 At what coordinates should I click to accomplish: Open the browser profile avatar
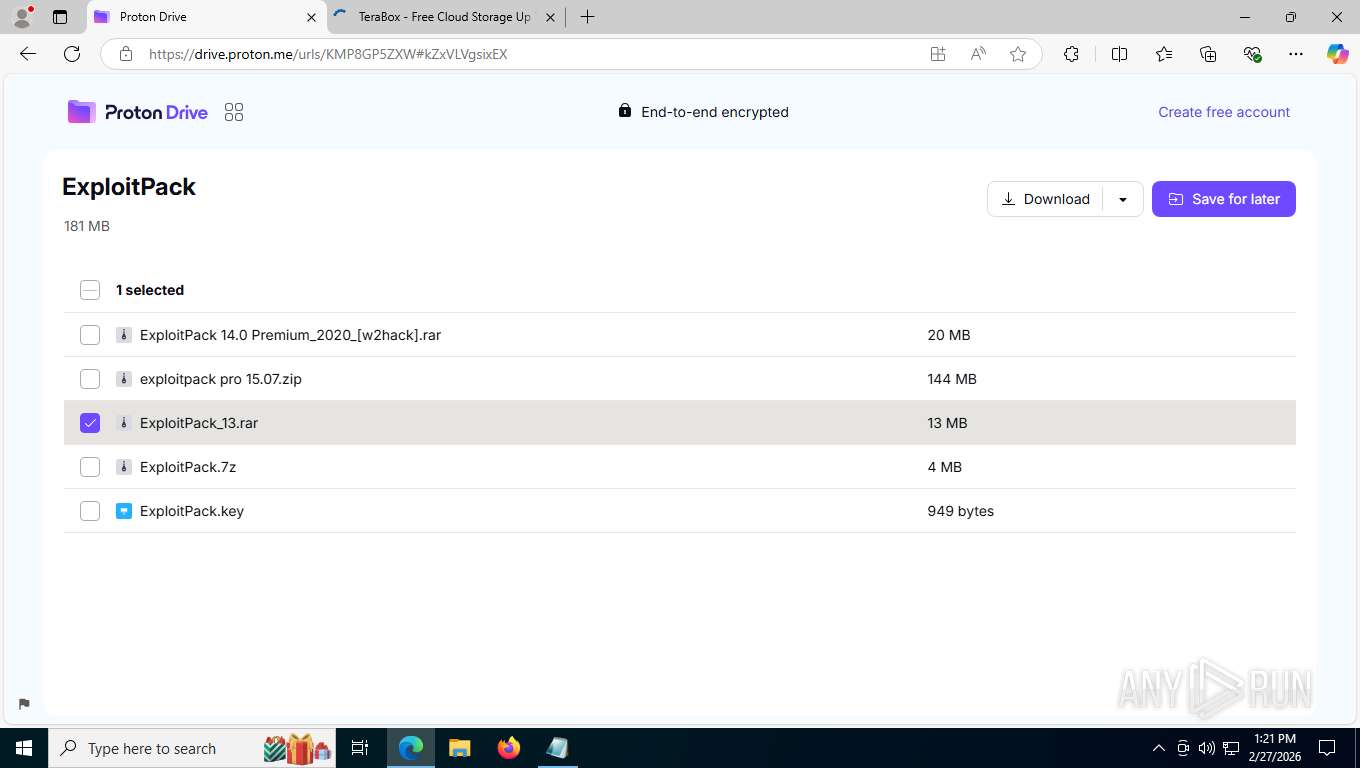tap(22, 17)
